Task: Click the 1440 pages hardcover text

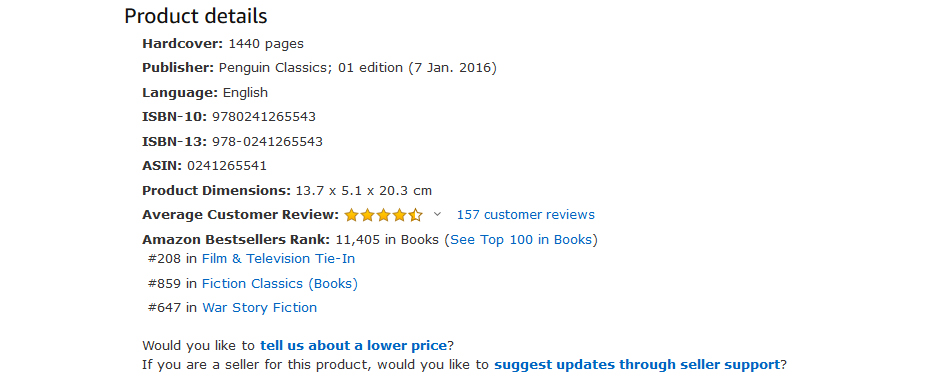Action: (x=266, y=44)
